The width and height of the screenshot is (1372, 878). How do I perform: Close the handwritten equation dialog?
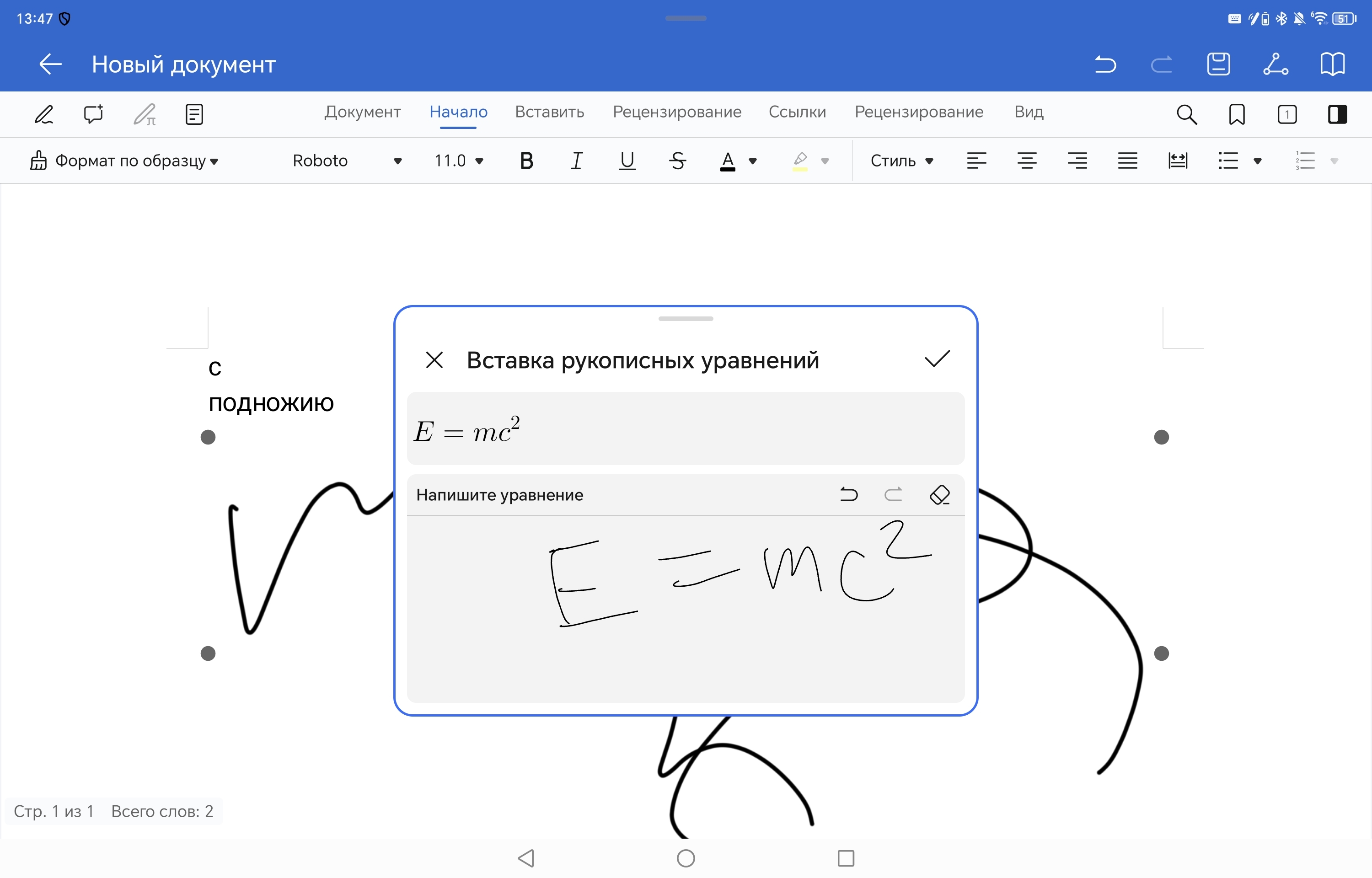pos(434,360)
